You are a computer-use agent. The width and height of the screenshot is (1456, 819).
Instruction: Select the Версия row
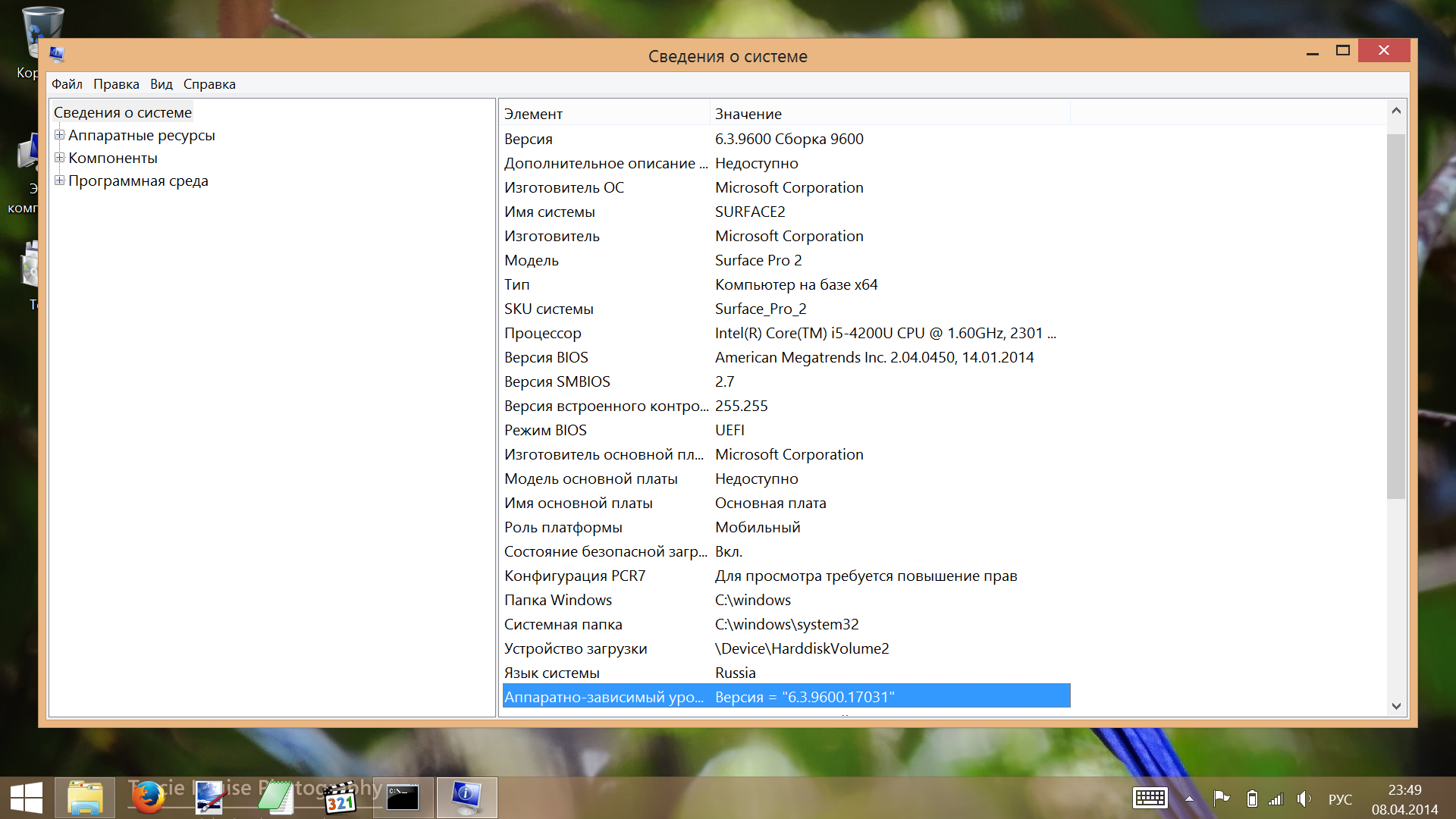pos(786,139)
